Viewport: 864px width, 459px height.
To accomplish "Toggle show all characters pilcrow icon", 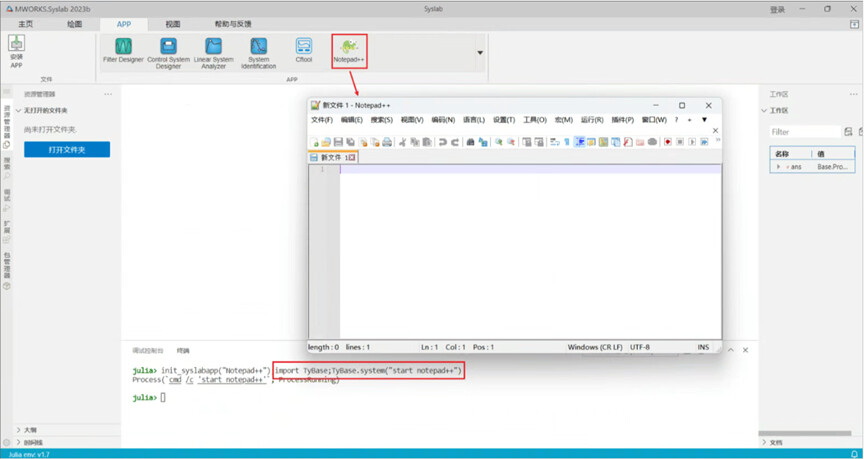I will point(567,142).
